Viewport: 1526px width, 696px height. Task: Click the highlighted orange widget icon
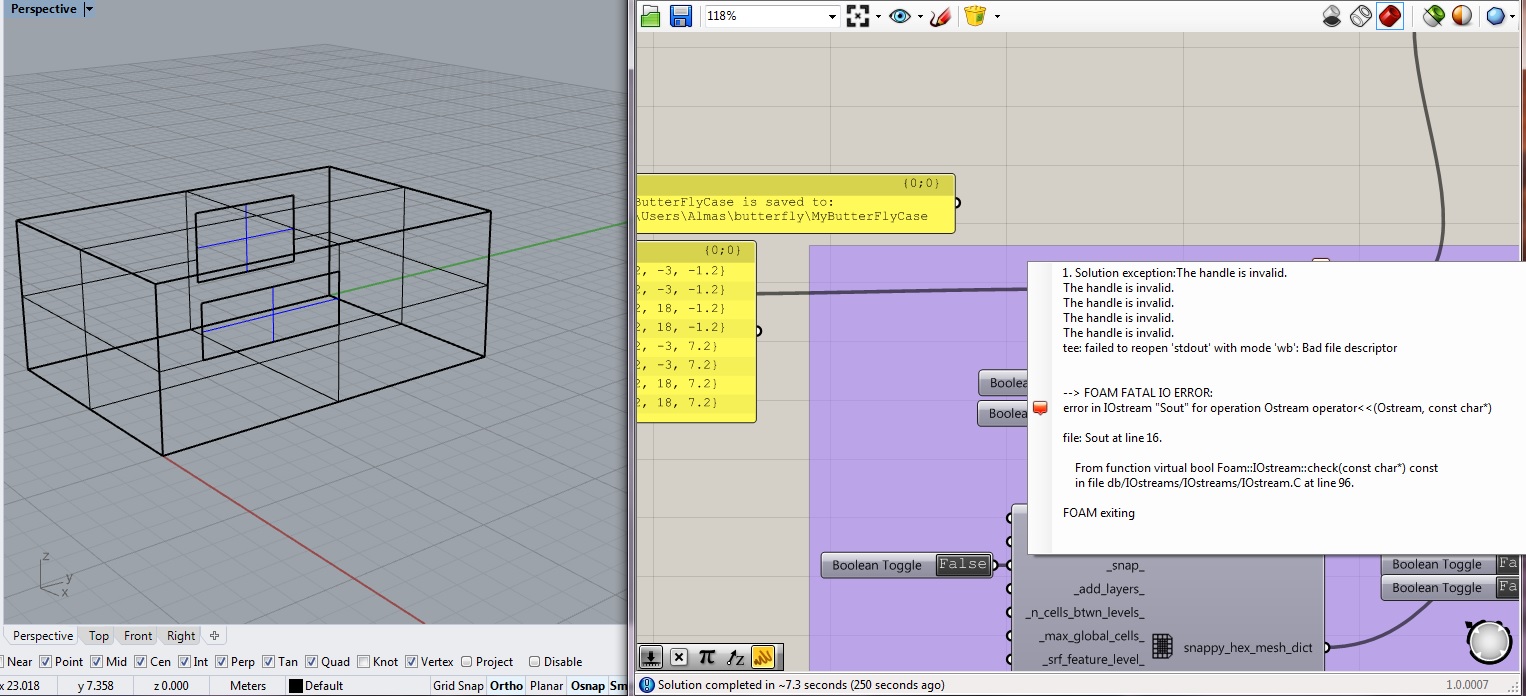[x=763, y=657]
